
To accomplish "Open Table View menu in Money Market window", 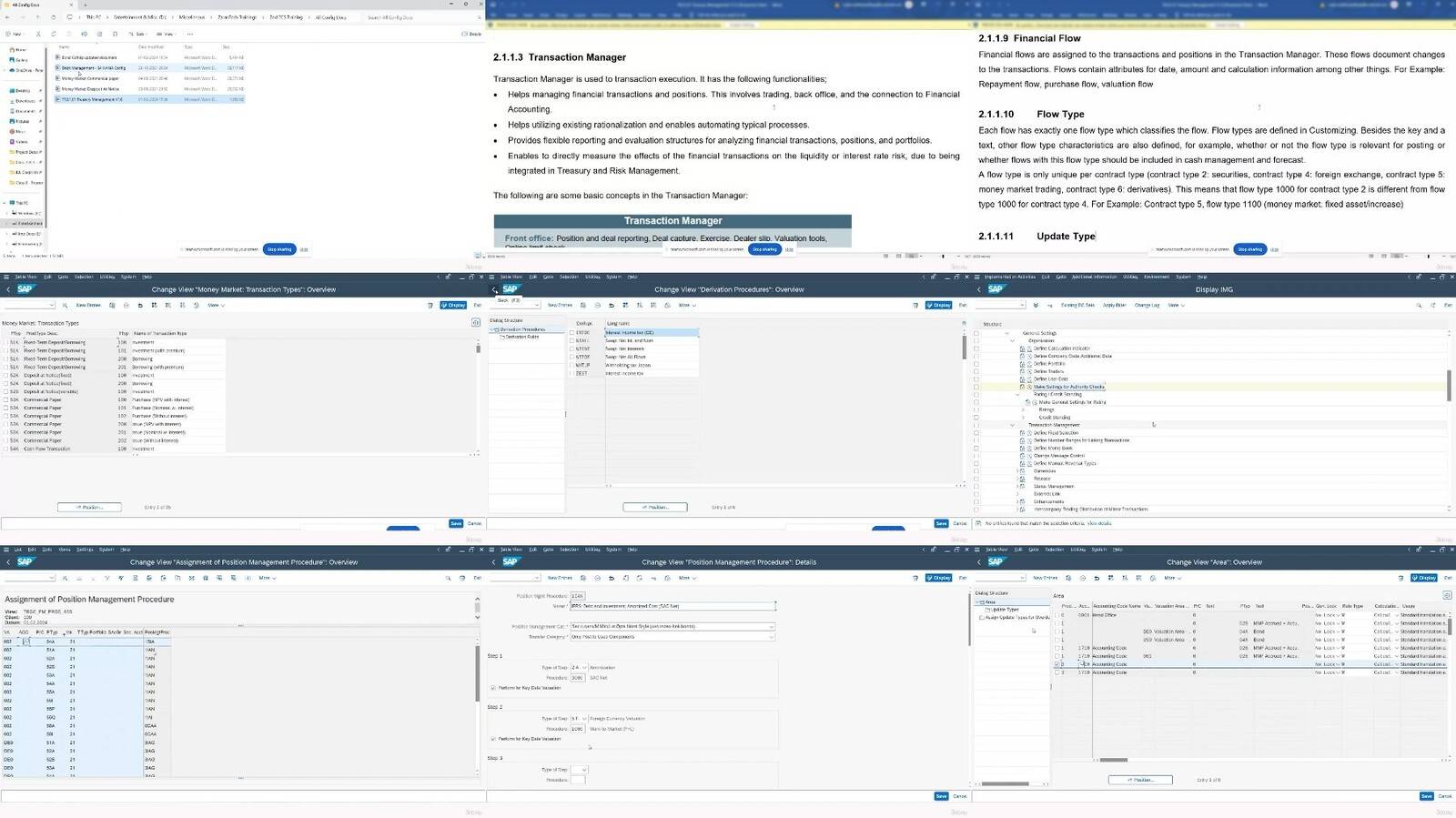I will point(27,277).
